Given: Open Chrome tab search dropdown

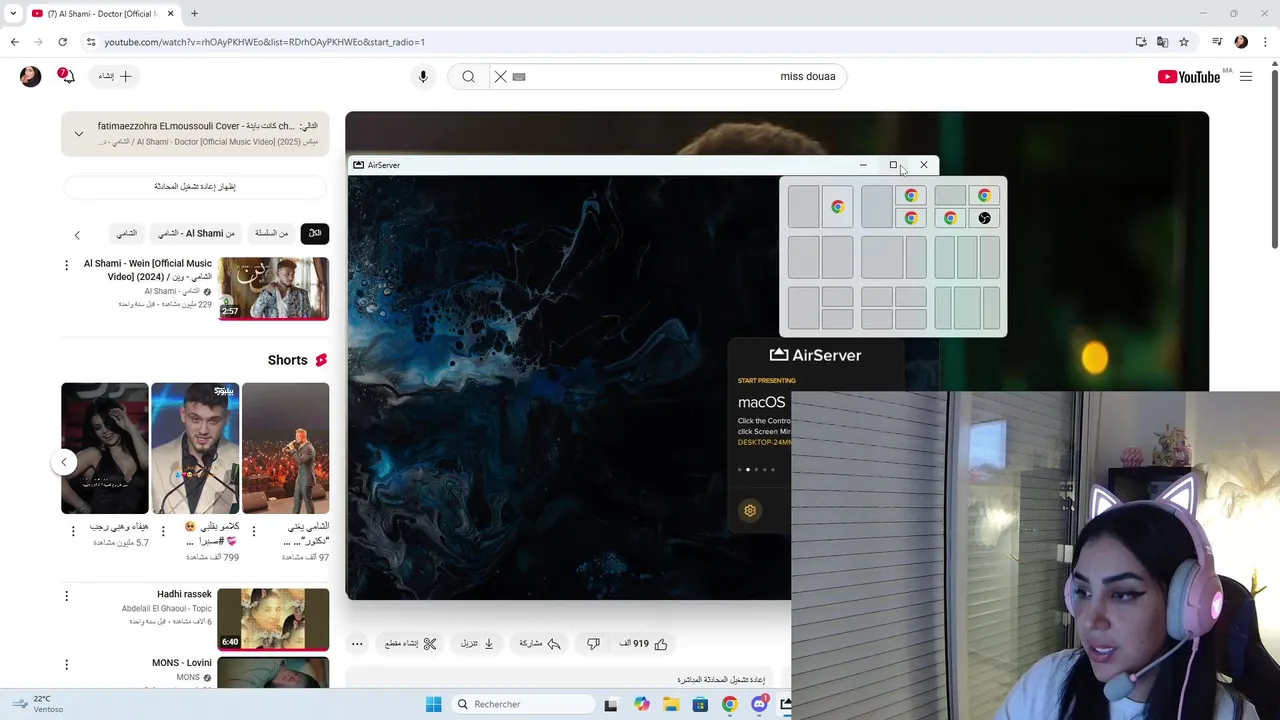Looking at the screenshot, I should pos(13,13).
